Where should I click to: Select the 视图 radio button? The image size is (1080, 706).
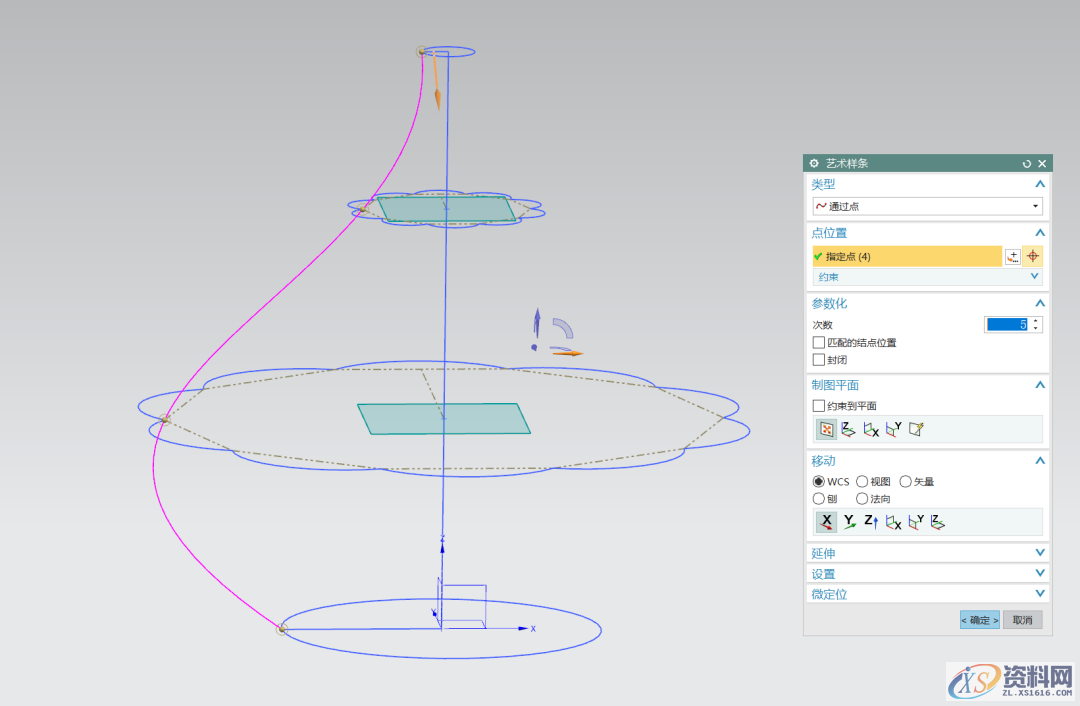point(862,482)
